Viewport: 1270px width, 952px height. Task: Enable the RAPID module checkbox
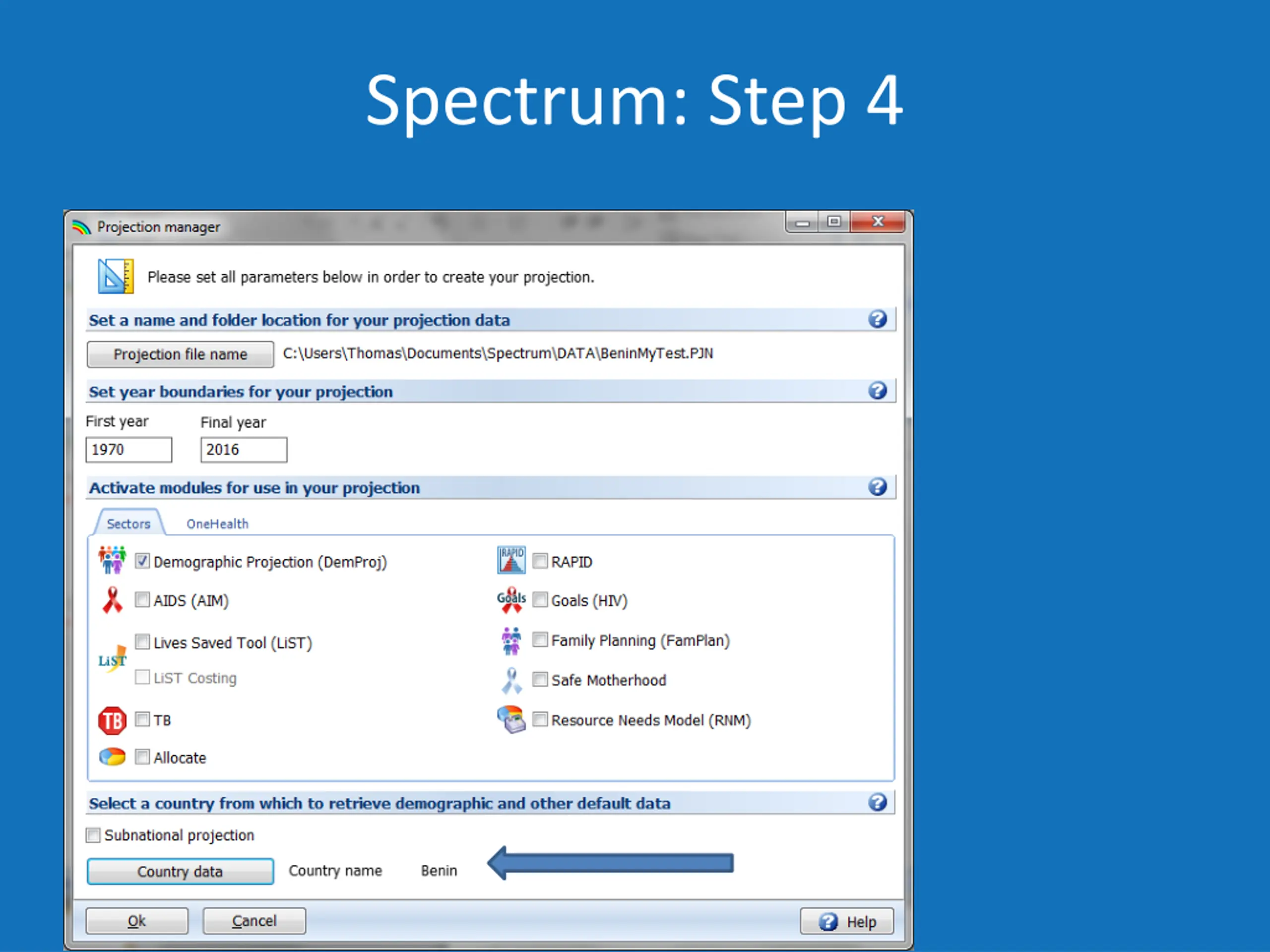(540, 561)
